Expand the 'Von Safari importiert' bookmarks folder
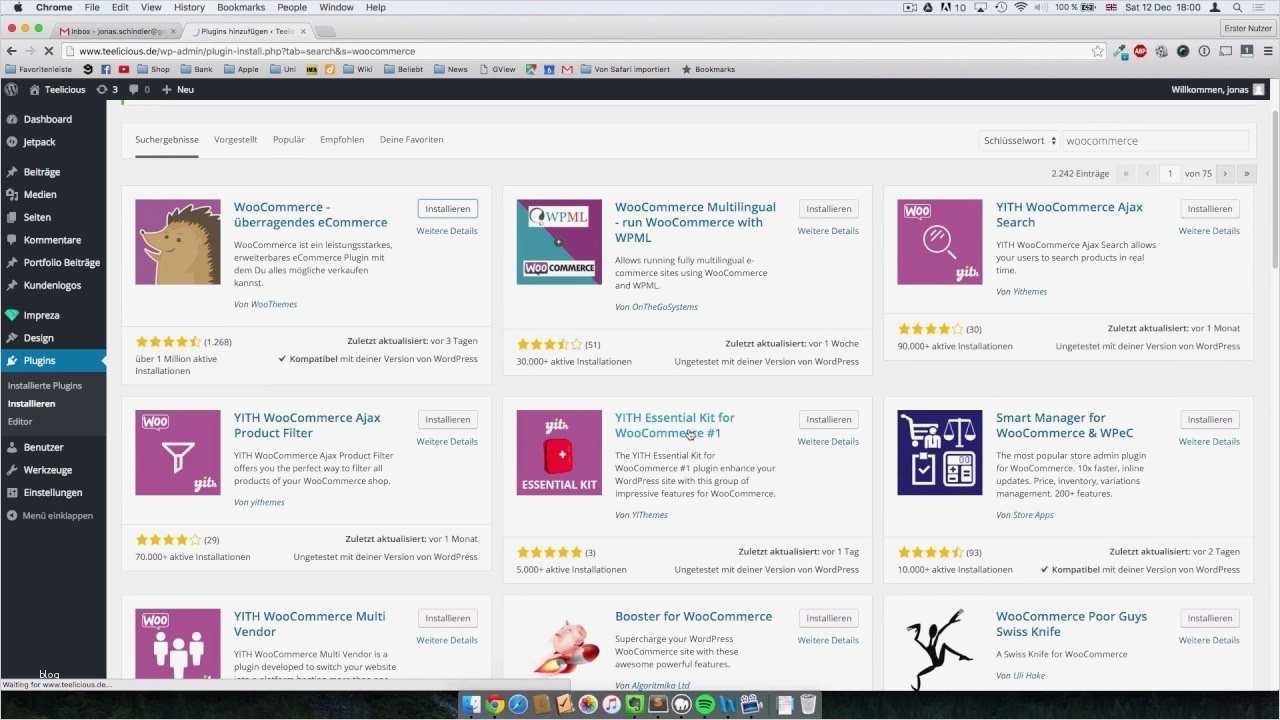Viewport: 1280px width, 720px height. (x=624, y=69)
